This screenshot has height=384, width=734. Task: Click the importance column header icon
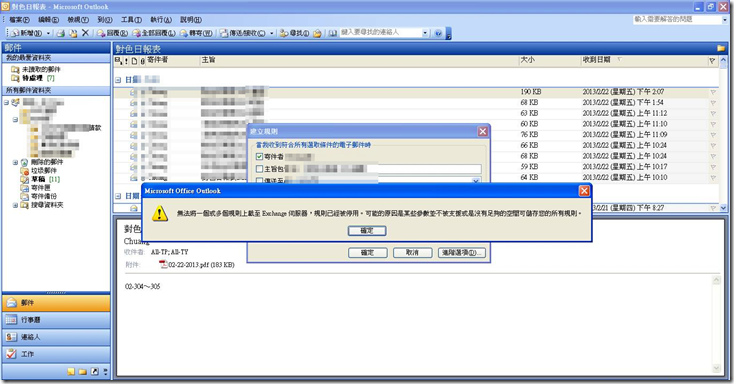pos(126,61)
